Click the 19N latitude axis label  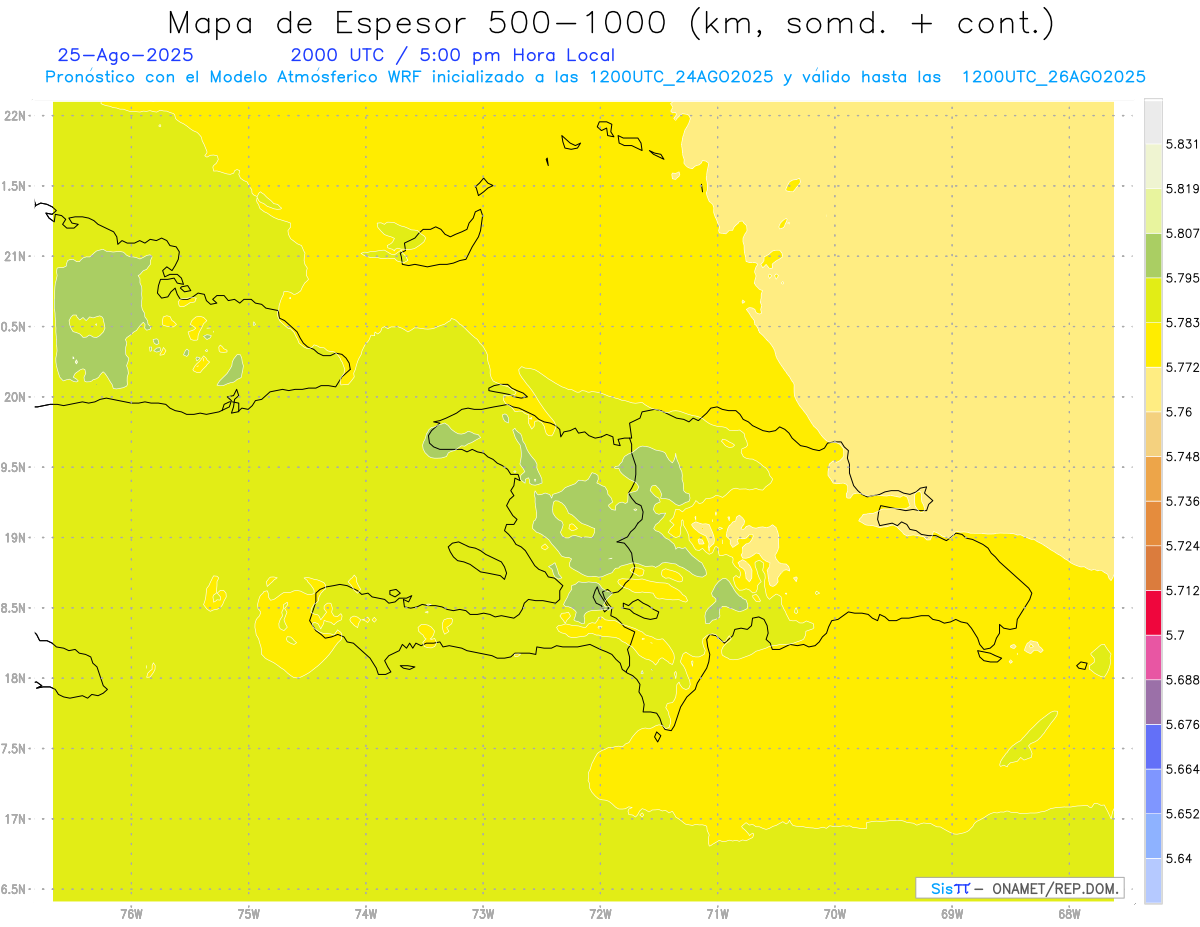coord(14,538)
